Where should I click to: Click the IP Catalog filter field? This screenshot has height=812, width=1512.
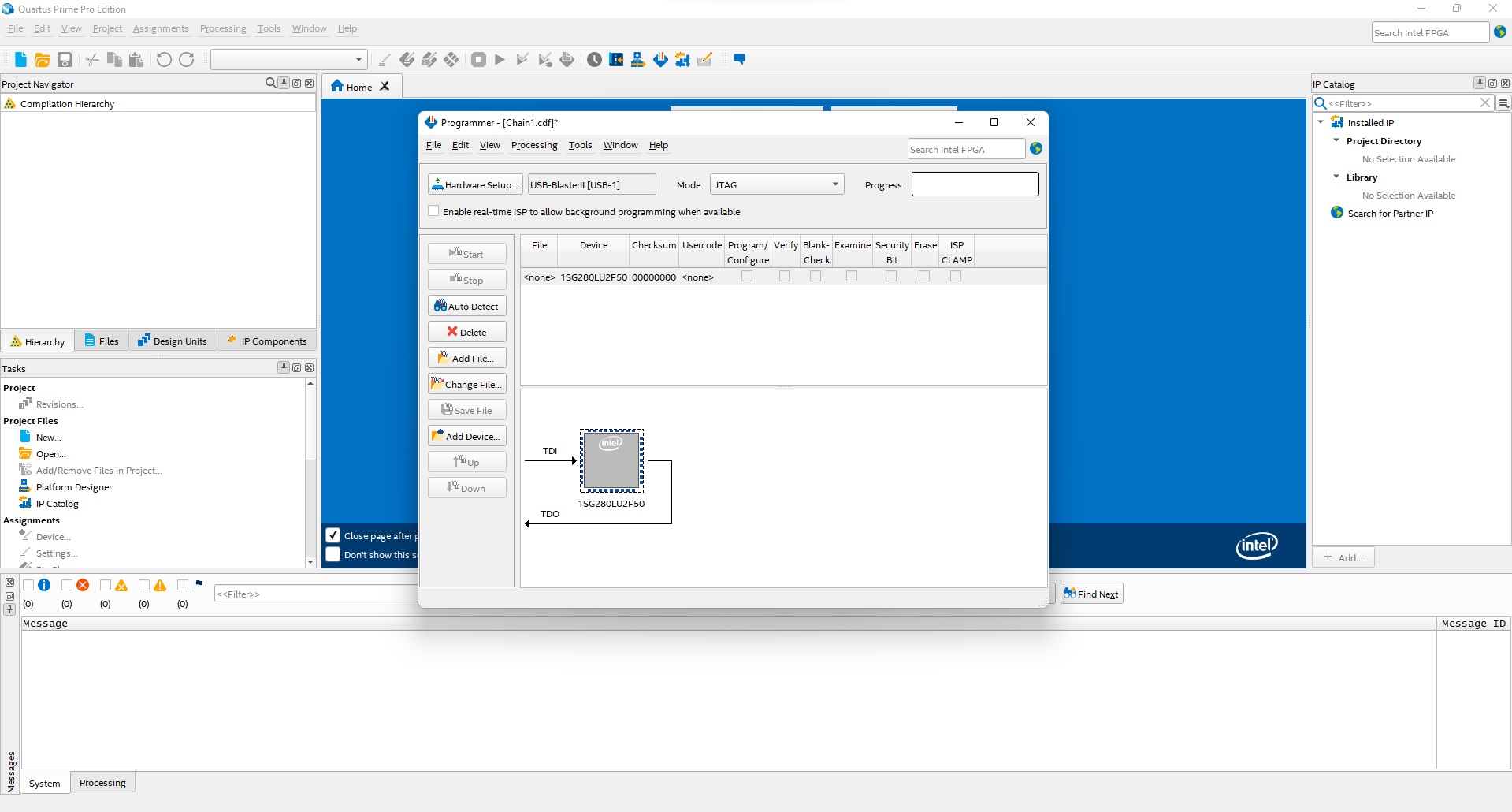tap(1402, 103)
